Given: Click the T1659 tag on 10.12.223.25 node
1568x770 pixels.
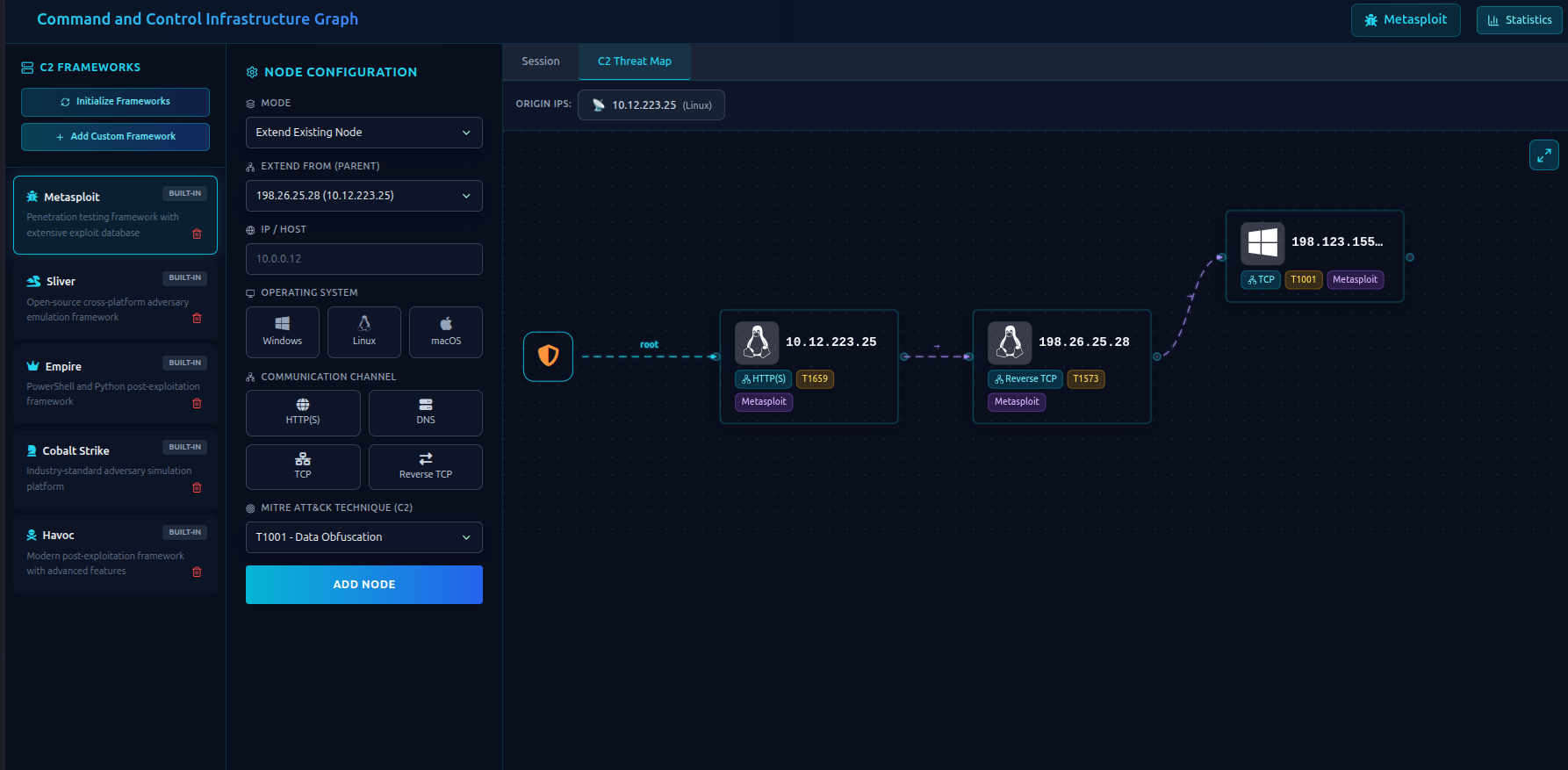Looking at the screenshot, I should [x=815, y=379].
